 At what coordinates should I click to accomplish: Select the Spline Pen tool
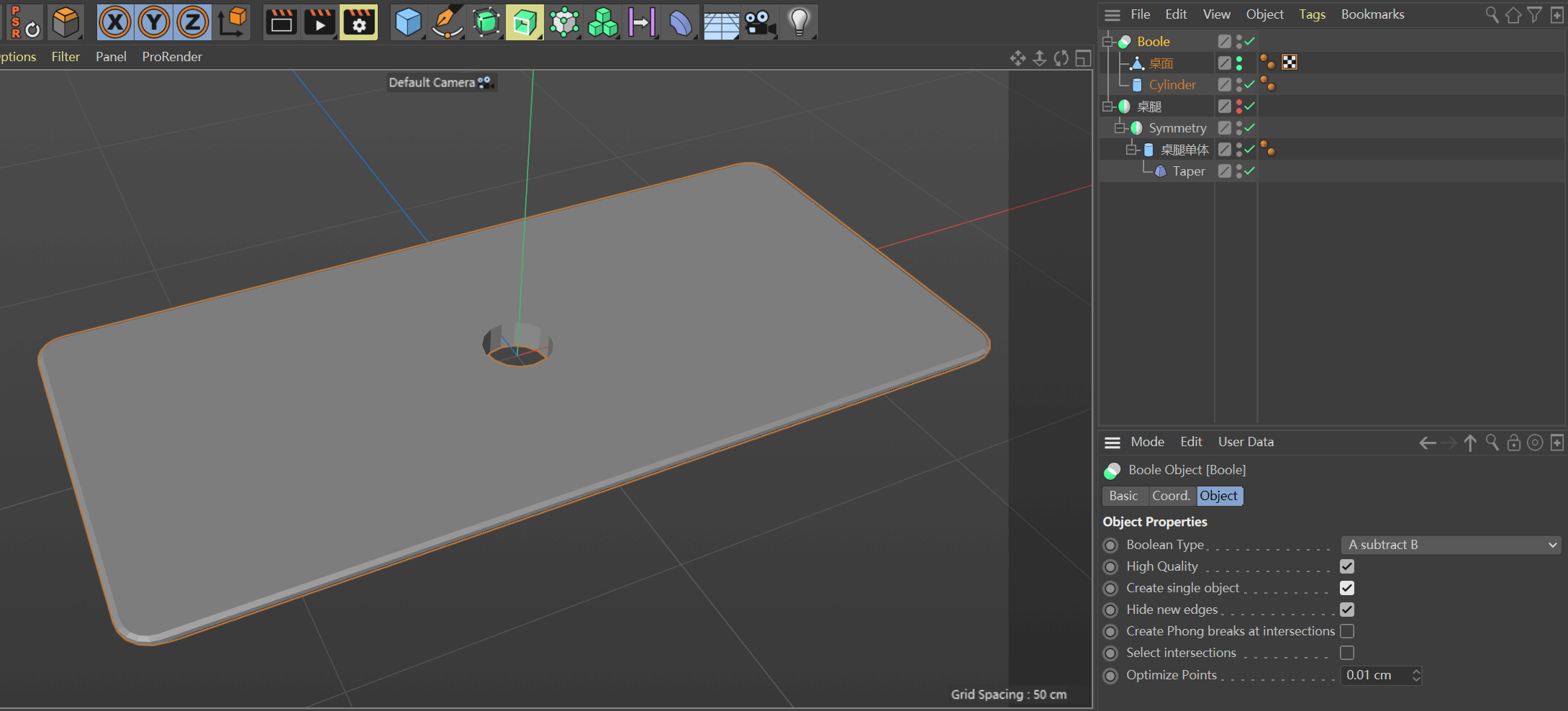point(447,22)
